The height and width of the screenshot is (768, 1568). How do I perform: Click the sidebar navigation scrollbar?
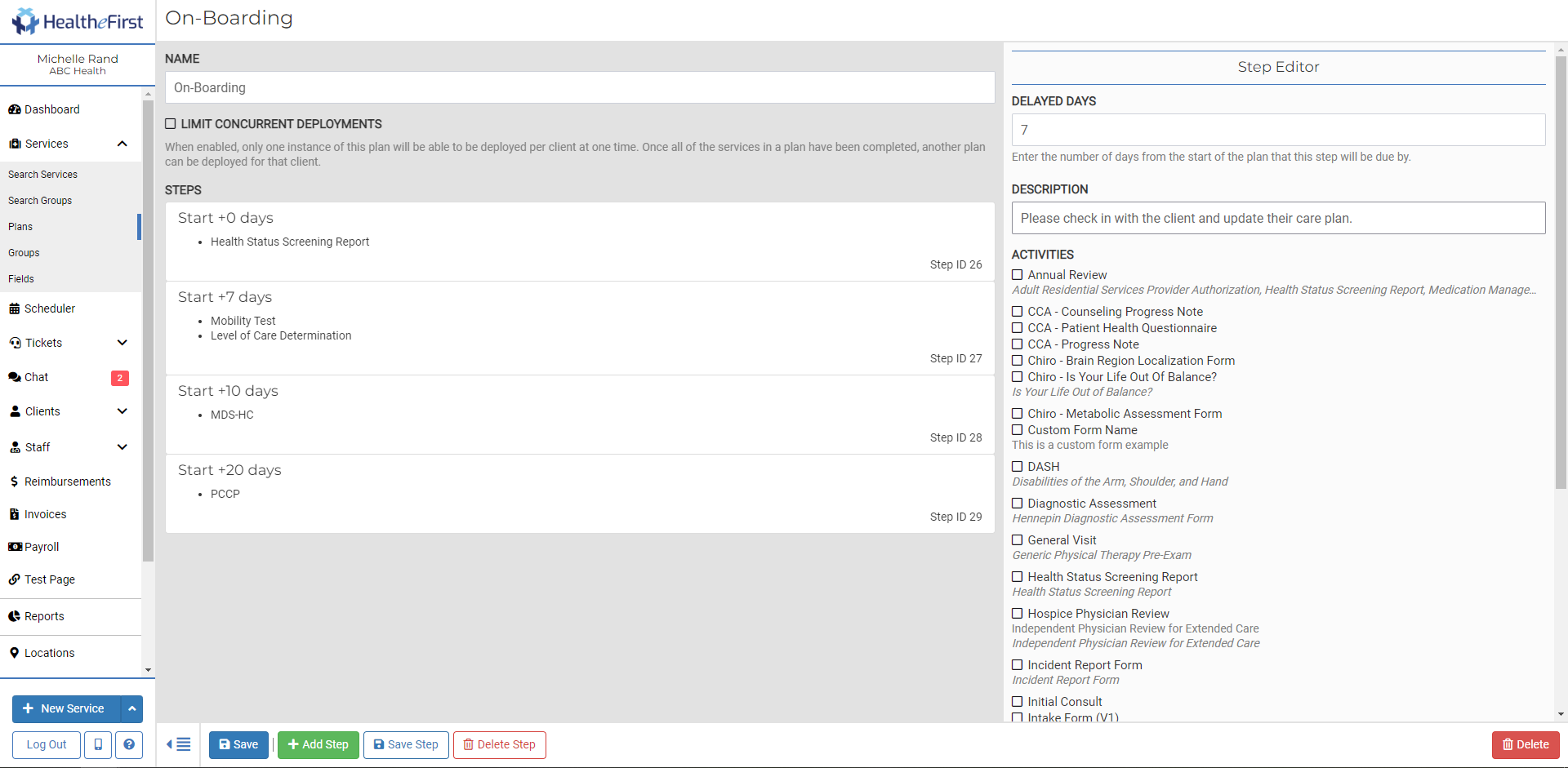pyautogui.click(x=148, y=331)
